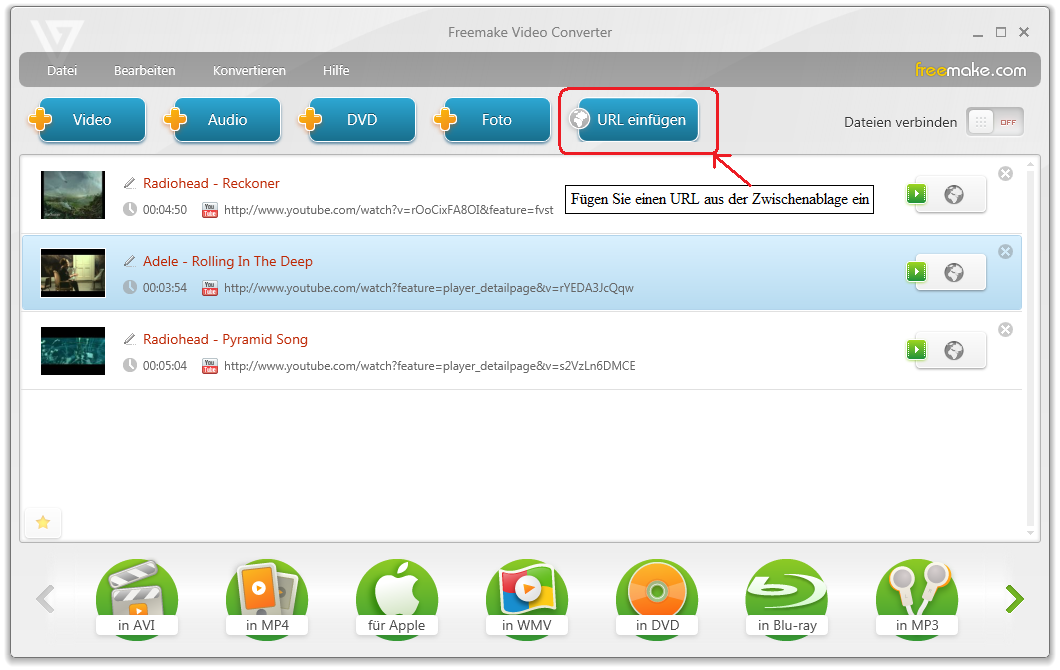Pick the 'für Apple' conversion preset
The image size is (1060, 670).
click(x=396, y=597)
